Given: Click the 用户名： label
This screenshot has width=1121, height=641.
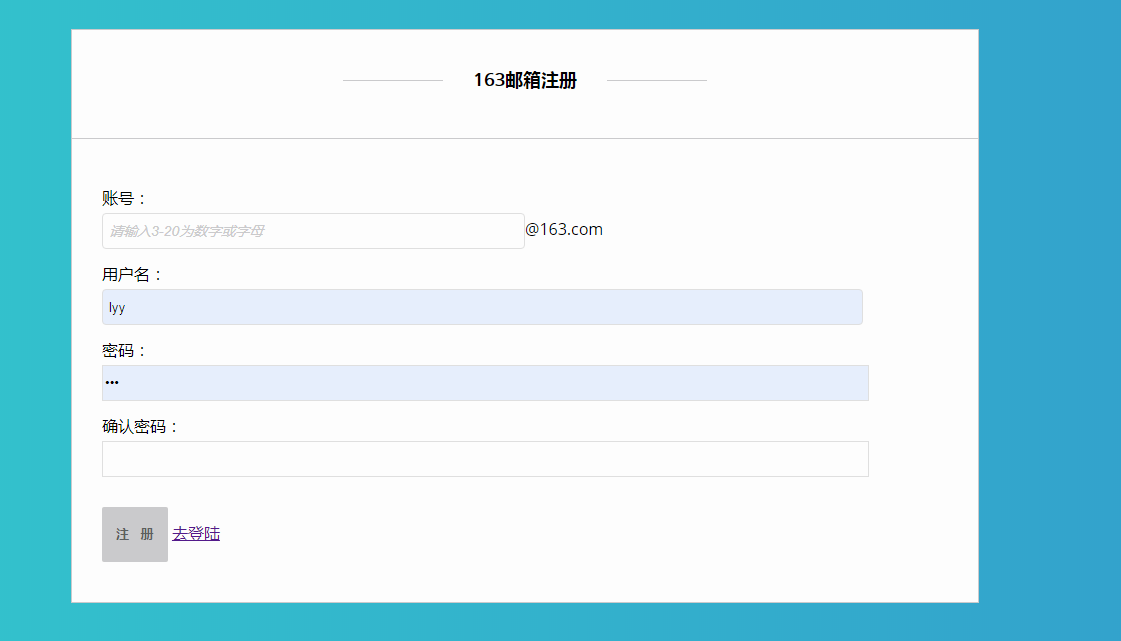Looking at the screenshot, I should [132, 274].
